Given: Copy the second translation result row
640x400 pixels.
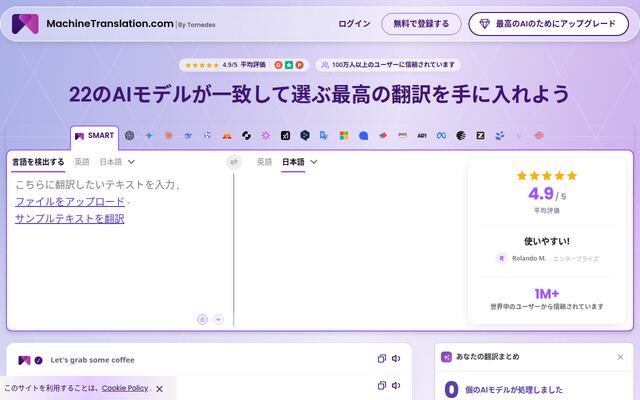Looking at the screenshot, I should point(382,385).
